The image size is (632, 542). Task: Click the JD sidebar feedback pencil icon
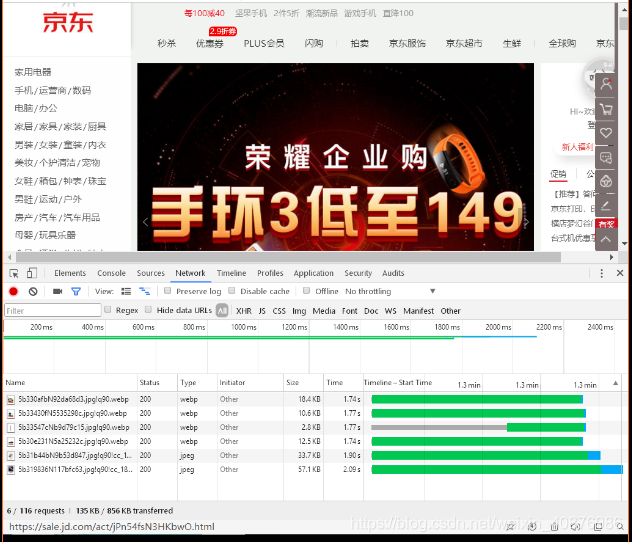(606, 207)
